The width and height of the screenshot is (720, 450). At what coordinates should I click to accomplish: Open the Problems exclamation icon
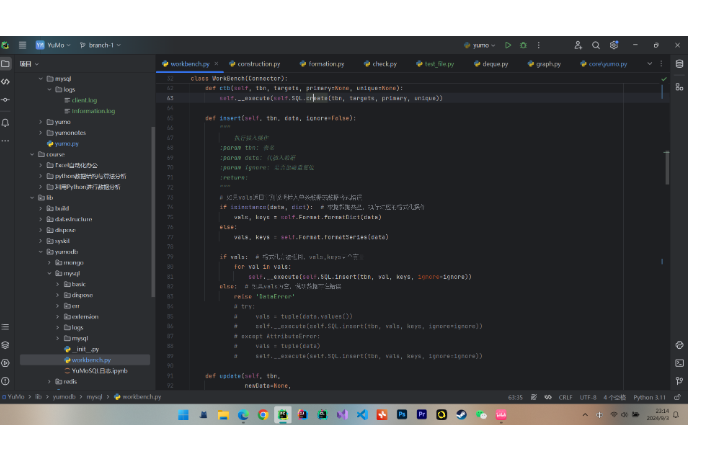6,381
